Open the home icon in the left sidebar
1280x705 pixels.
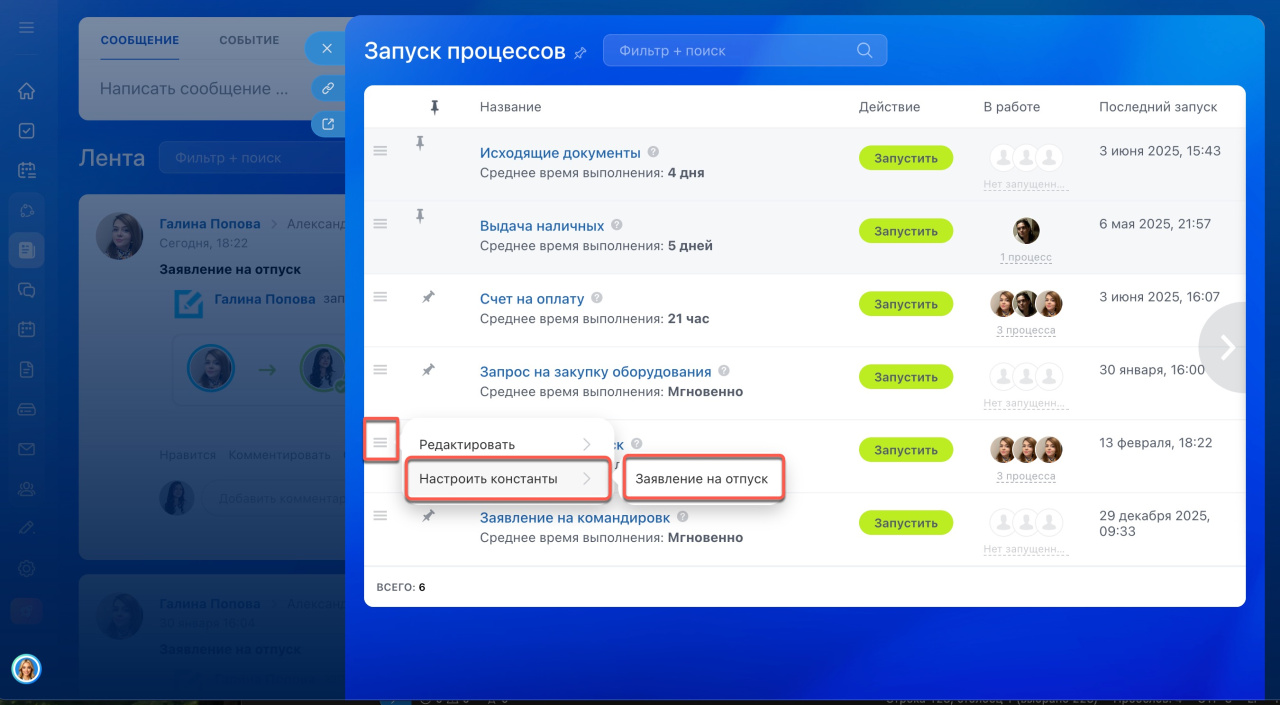click(27, 91)
